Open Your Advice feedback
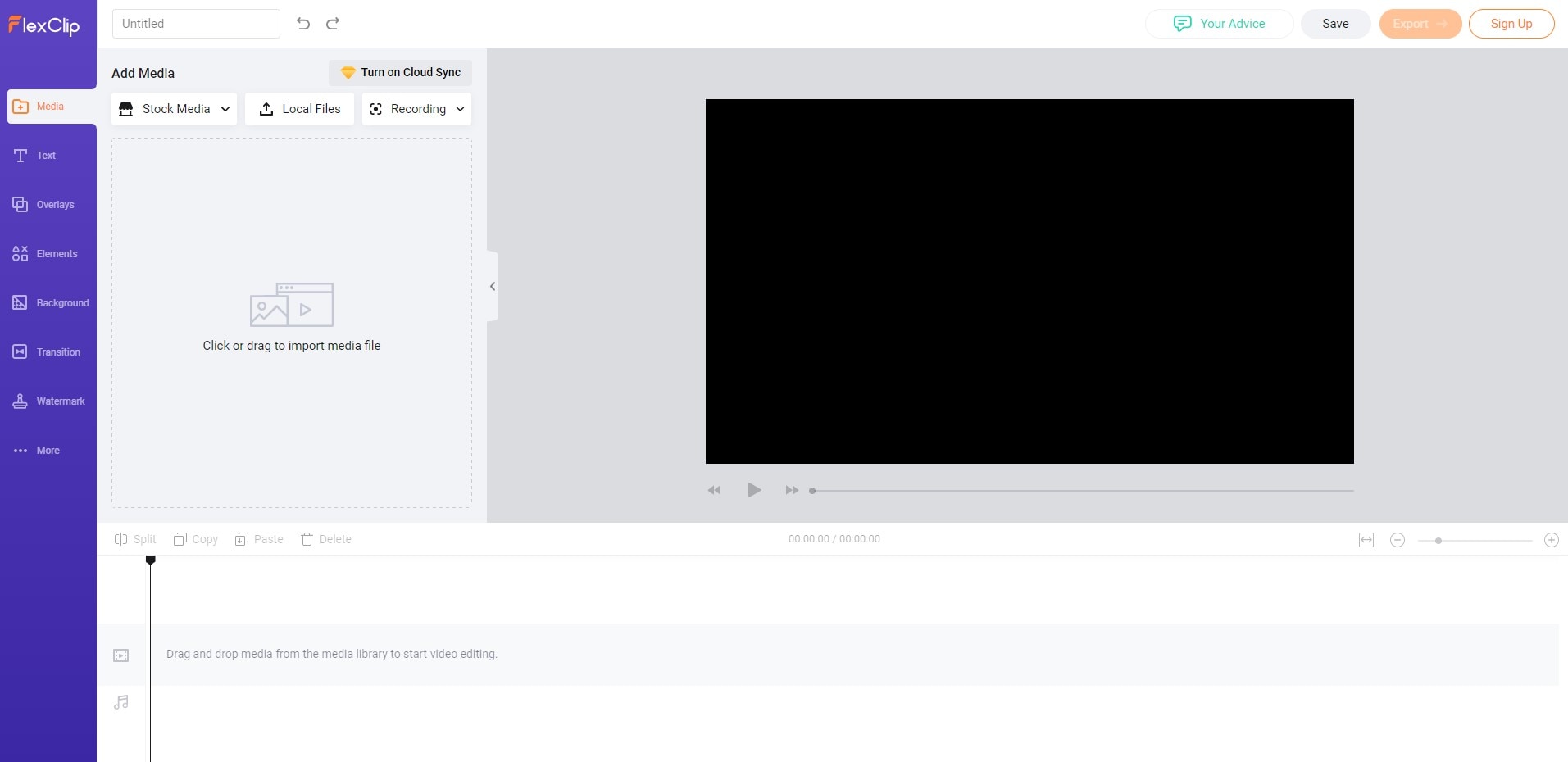1568x762 pixels. tap(1219, 24)
